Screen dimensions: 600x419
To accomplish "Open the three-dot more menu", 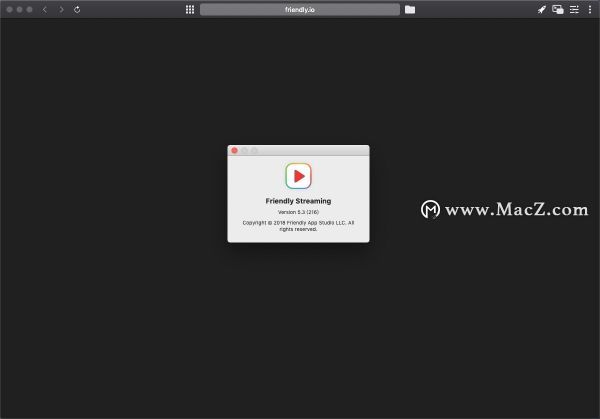I will [x=590, y=10].
